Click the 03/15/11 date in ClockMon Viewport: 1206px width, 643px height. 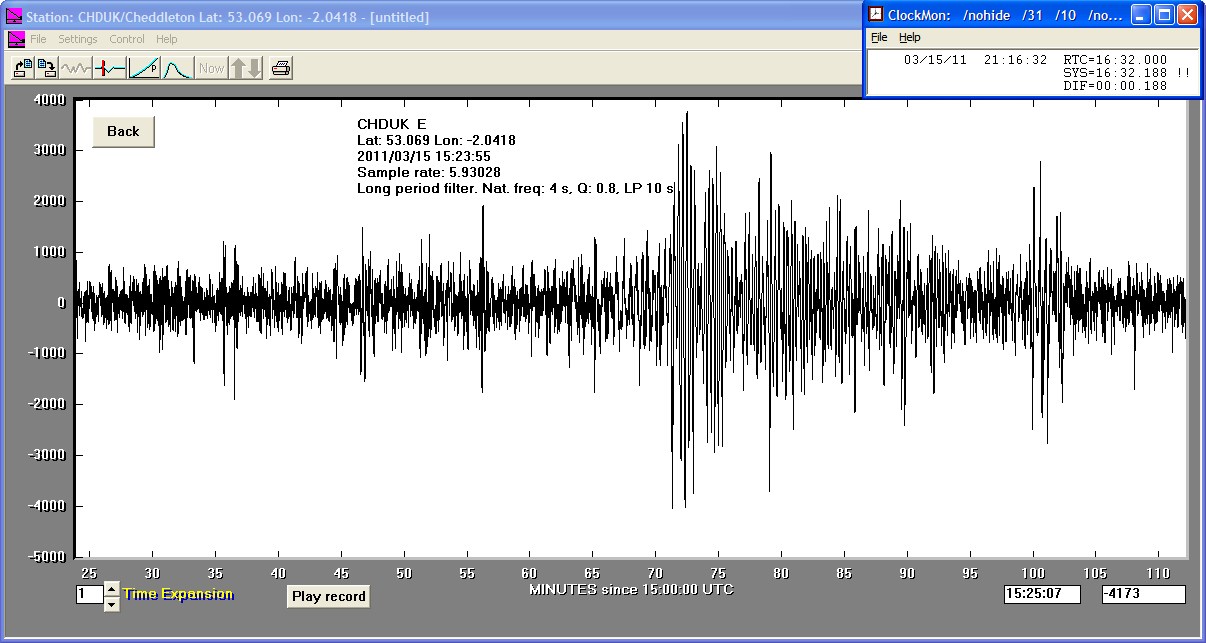tap(935, 60)
